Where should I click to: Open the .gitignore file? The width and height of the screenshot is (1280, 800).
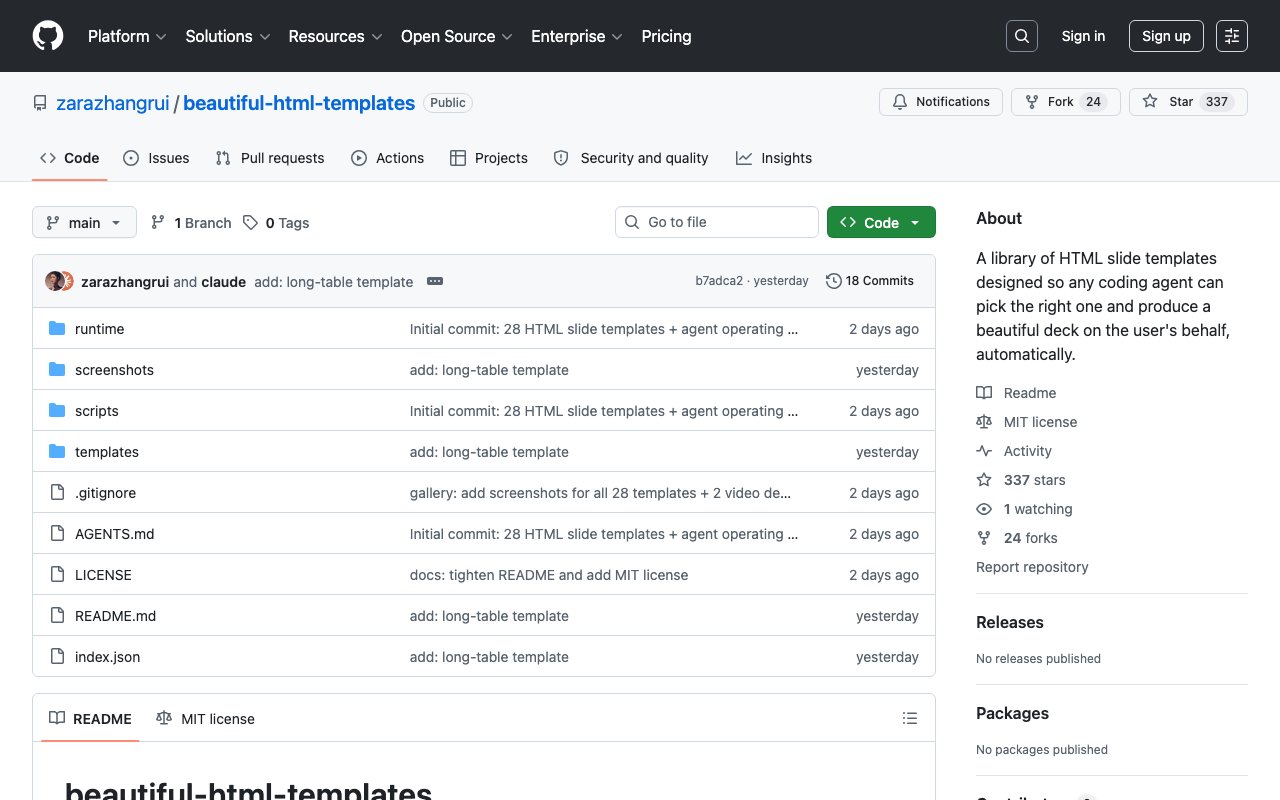point(105,493)
